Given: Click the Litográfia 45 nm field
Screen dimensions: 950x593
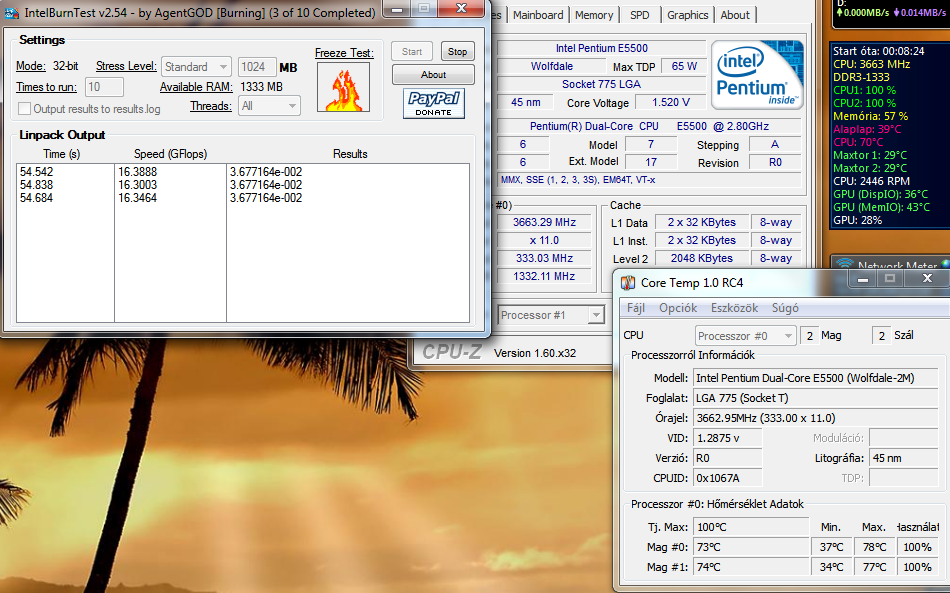Looking at the screenshot, I should pos(903,458).
